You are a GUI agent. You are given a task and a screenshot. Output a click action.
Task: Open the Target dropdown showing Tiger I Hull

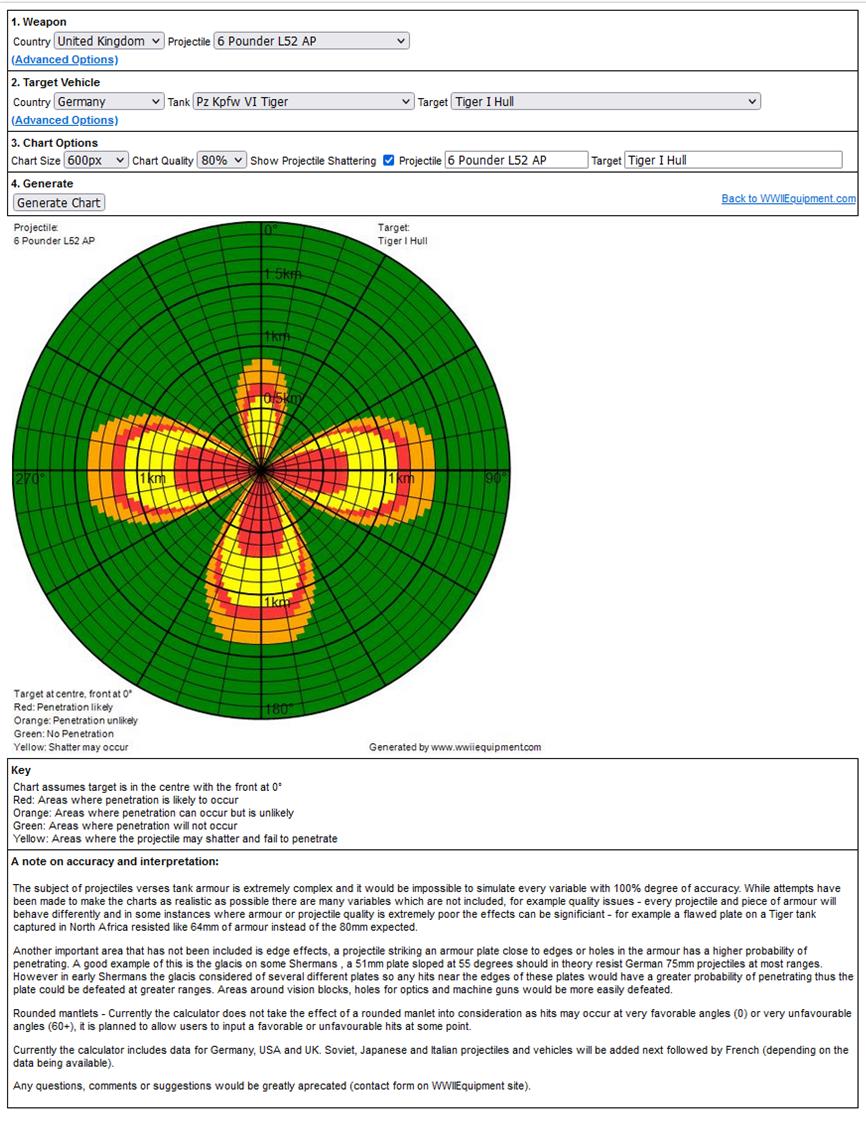(x=606, y=102)
